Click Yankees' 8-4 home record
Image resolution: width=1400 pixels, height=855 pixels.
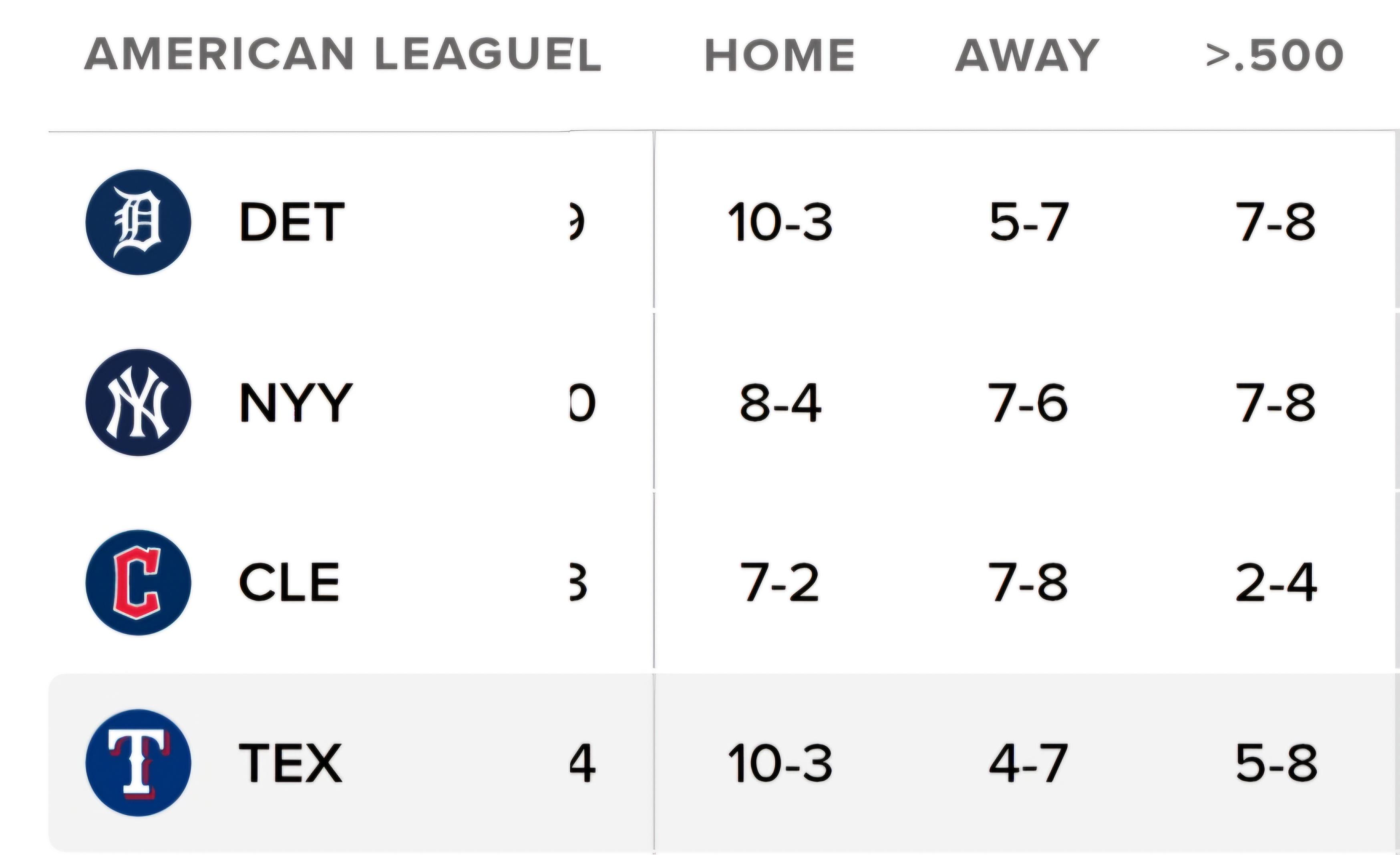pos(780,403)
